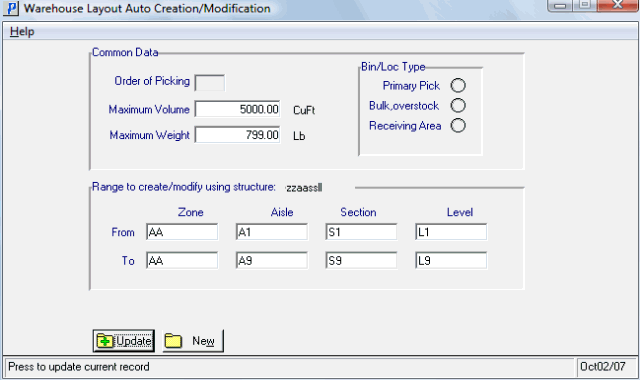Click the Level column heading
Viewport: 640px width, 380px height.
click(460, 212)
